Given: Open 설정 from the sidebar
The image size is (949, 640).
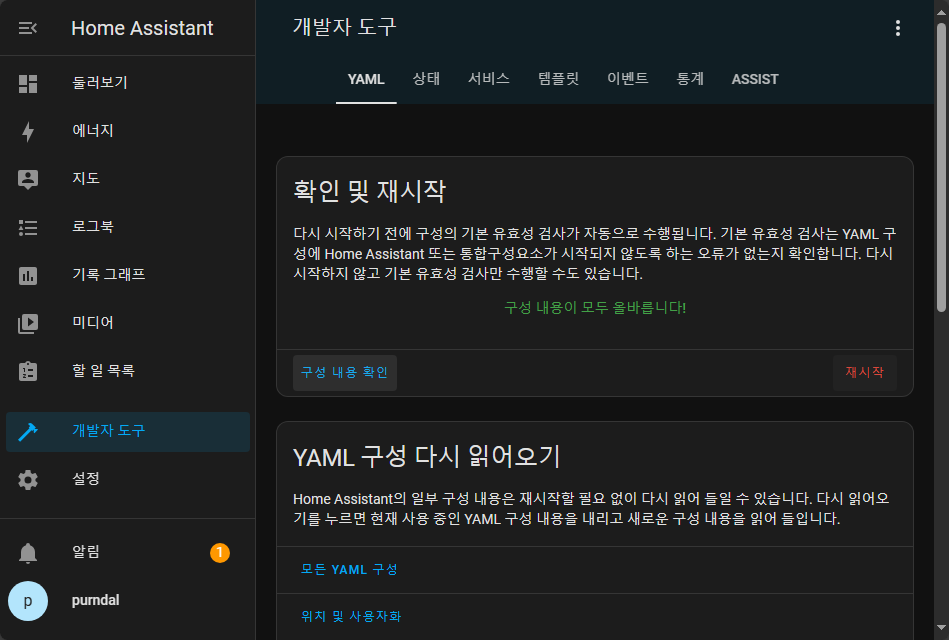Looking at the screenshot, I should coord(128,479).
